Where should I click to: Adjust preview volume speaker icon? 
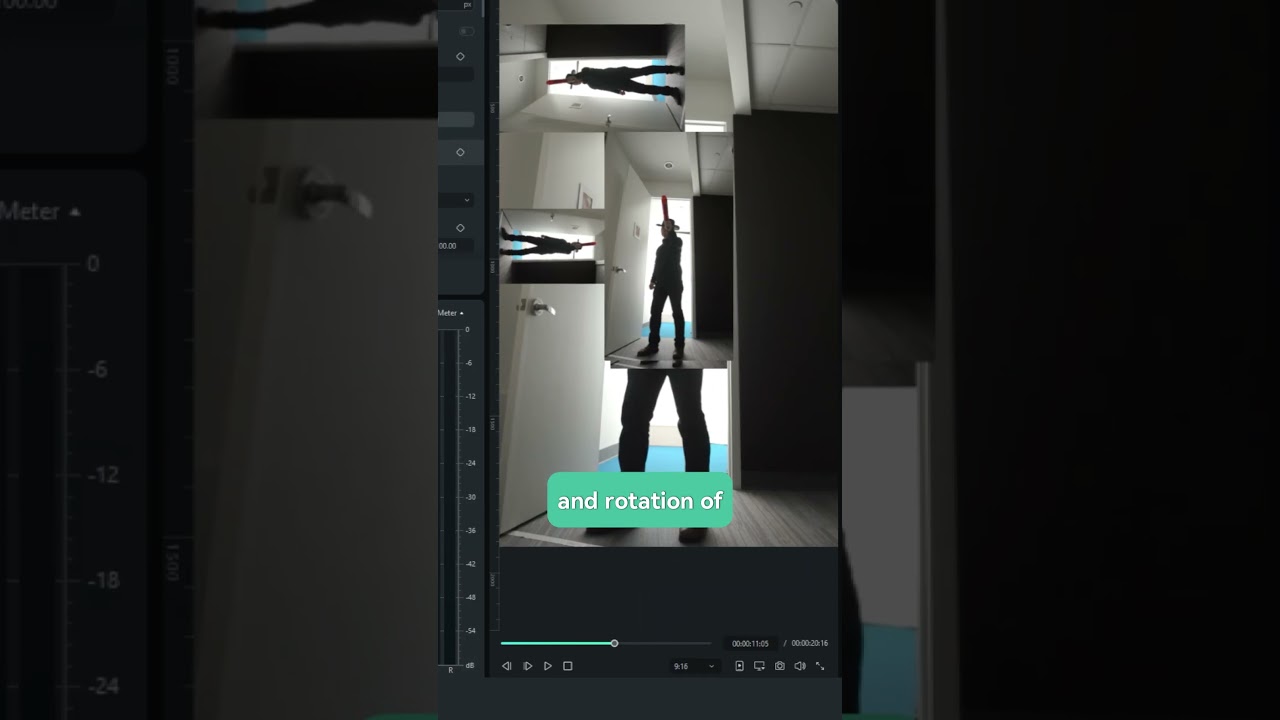800,666
